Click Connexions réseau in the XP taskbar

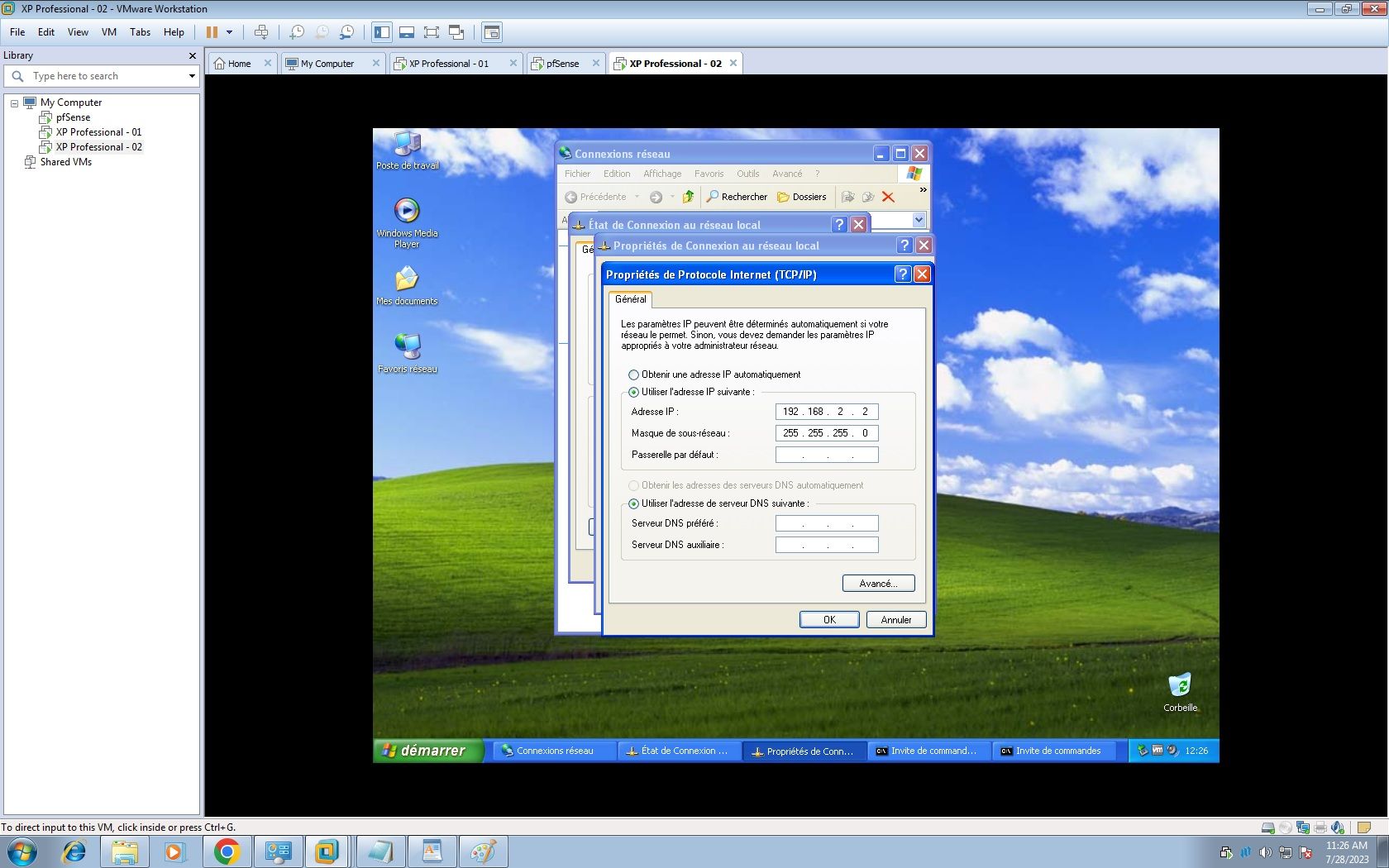click(555, 751)
